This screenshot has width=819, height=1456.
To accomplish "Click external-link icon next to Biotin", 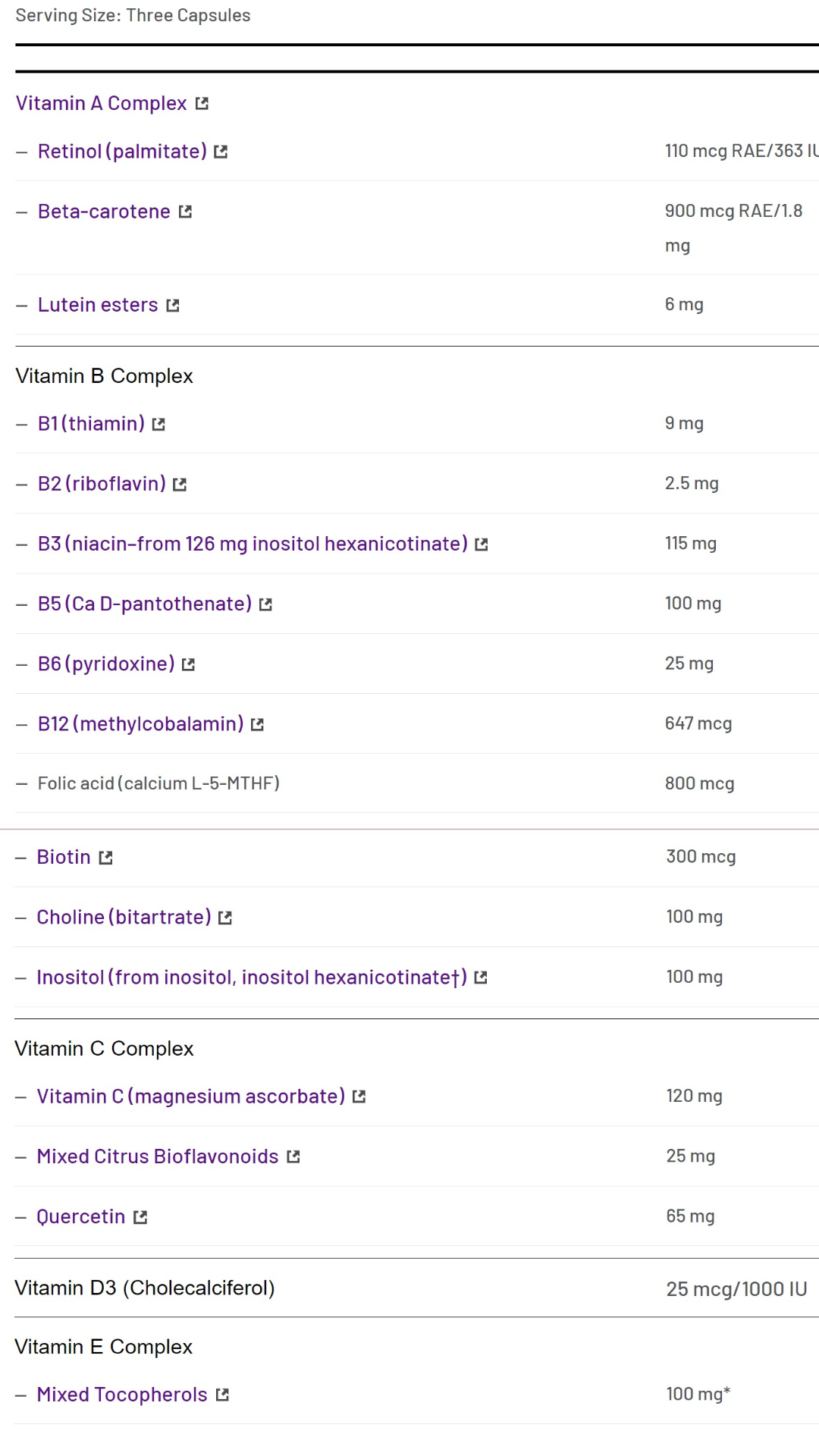I will 105,858.
